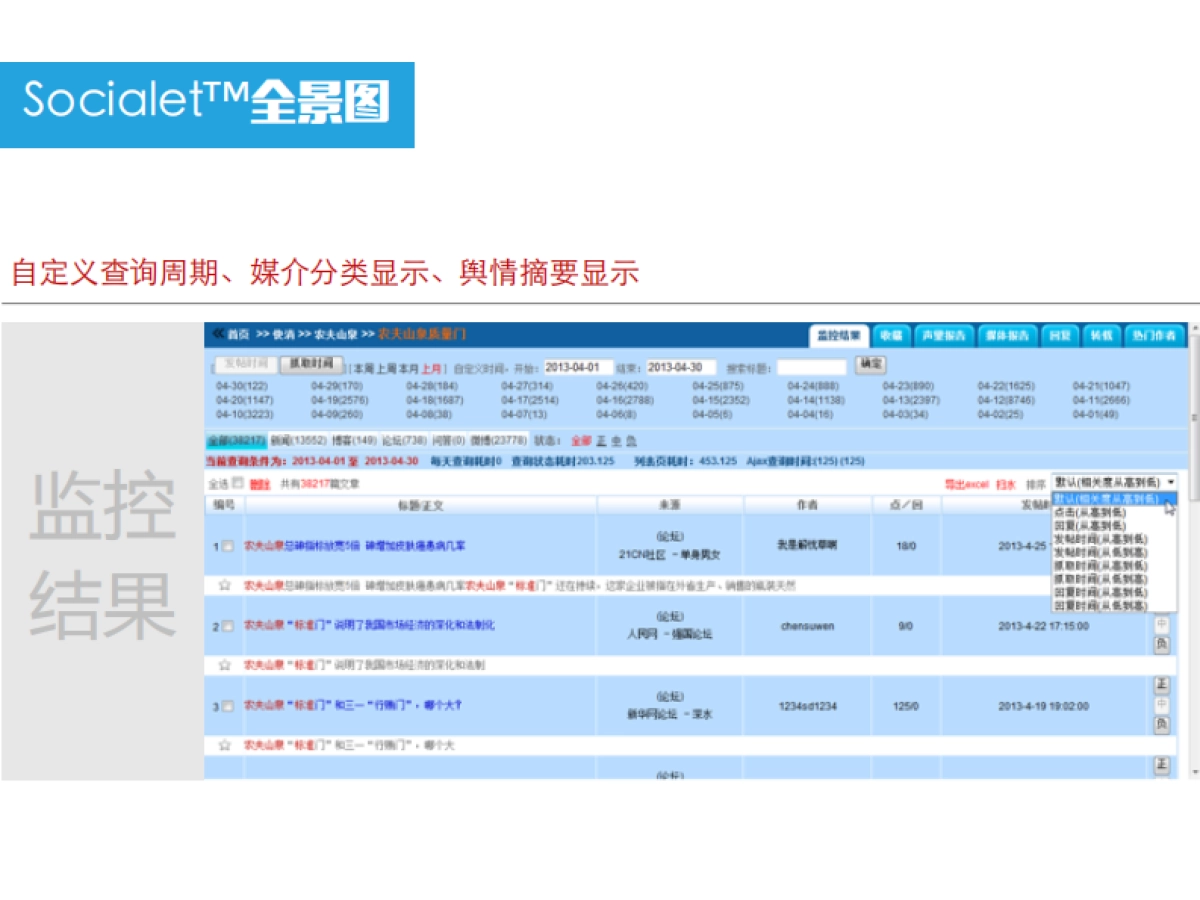Click the 搜索标题 search input field
This screenshot has height=900, width=1200.
(x=811, y=367)
